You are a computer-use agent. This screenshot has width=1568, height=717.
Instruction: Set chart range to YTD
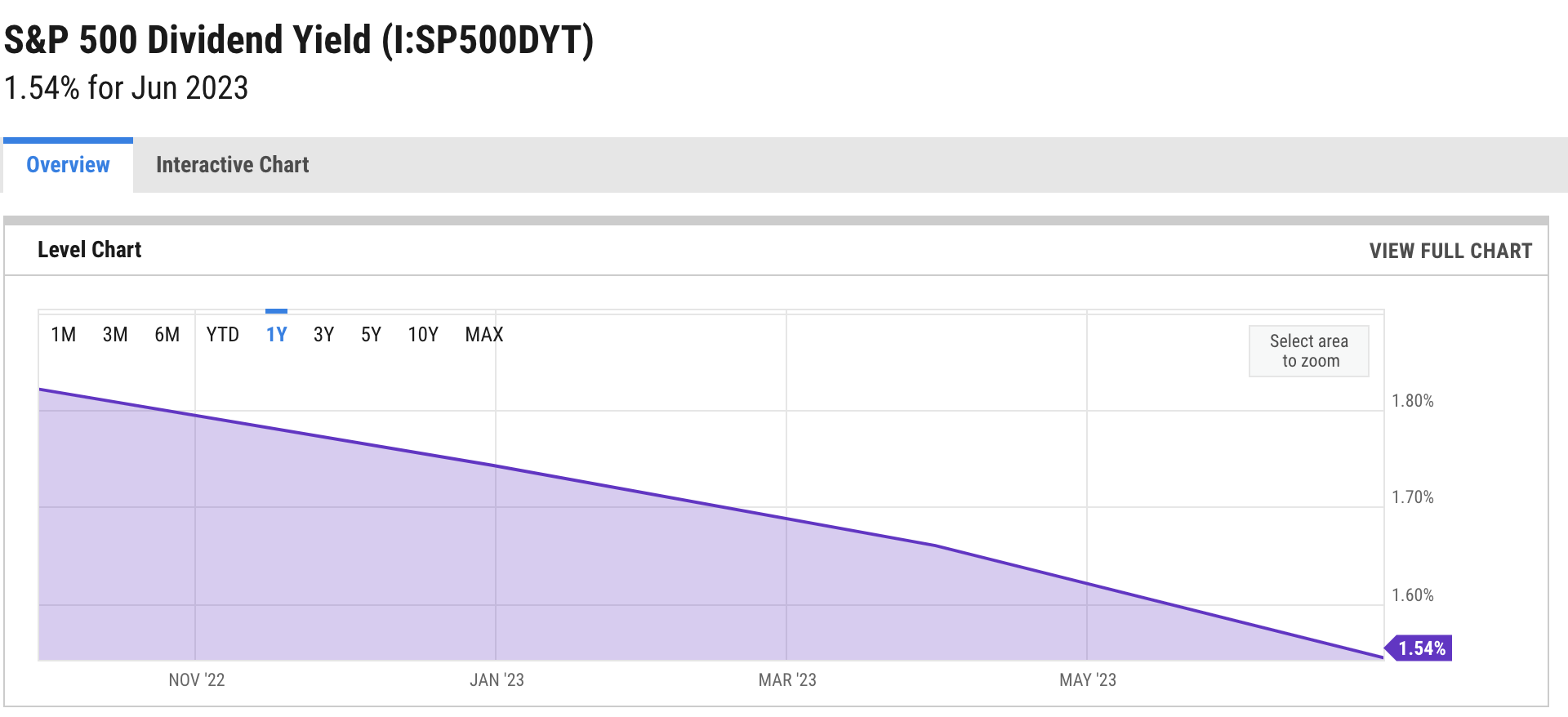pos(222,335)
